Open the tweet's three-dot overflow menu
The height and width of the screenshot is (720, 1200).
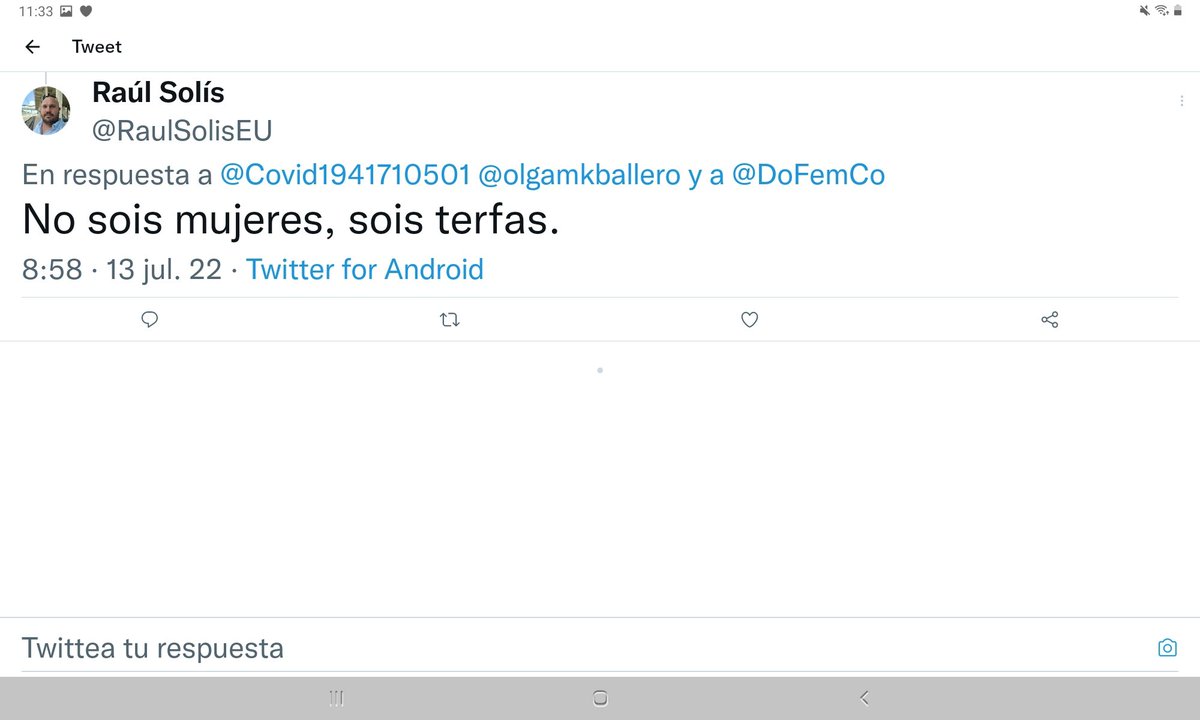click(x=1181, y=102)
